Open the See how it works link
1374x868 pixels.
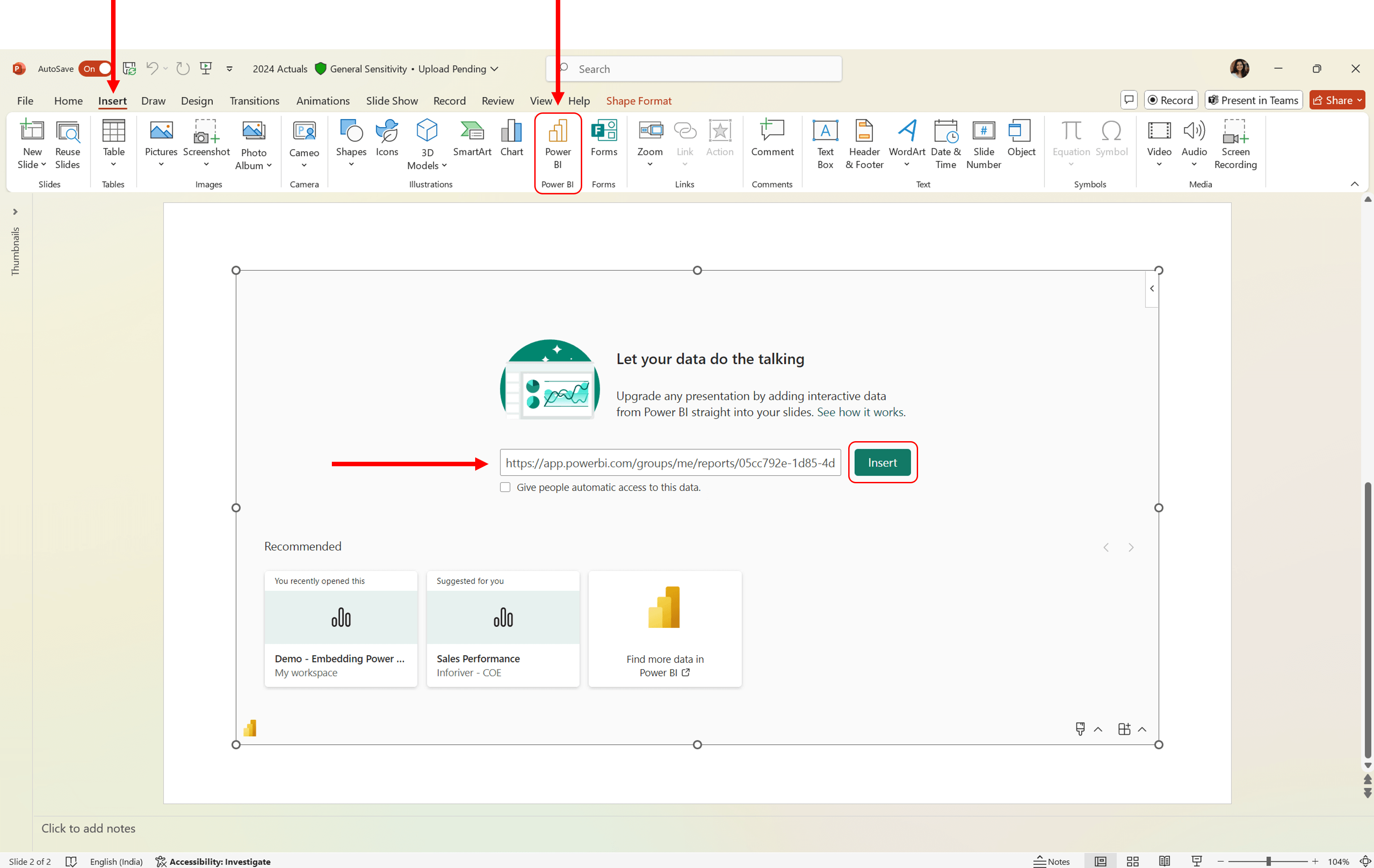[x=860, y=412]
